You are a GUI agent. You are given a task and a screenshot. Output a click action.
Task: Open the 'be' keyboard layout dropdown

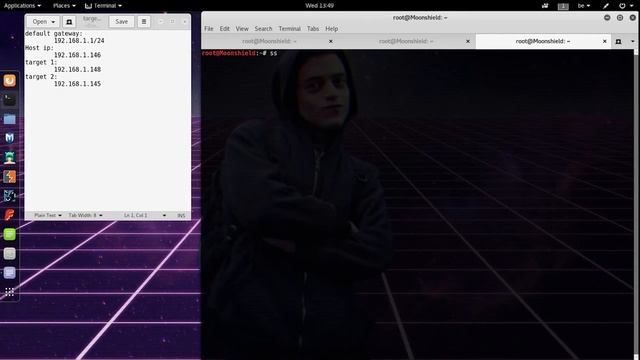pyautogui.click(x=584, y=6)
